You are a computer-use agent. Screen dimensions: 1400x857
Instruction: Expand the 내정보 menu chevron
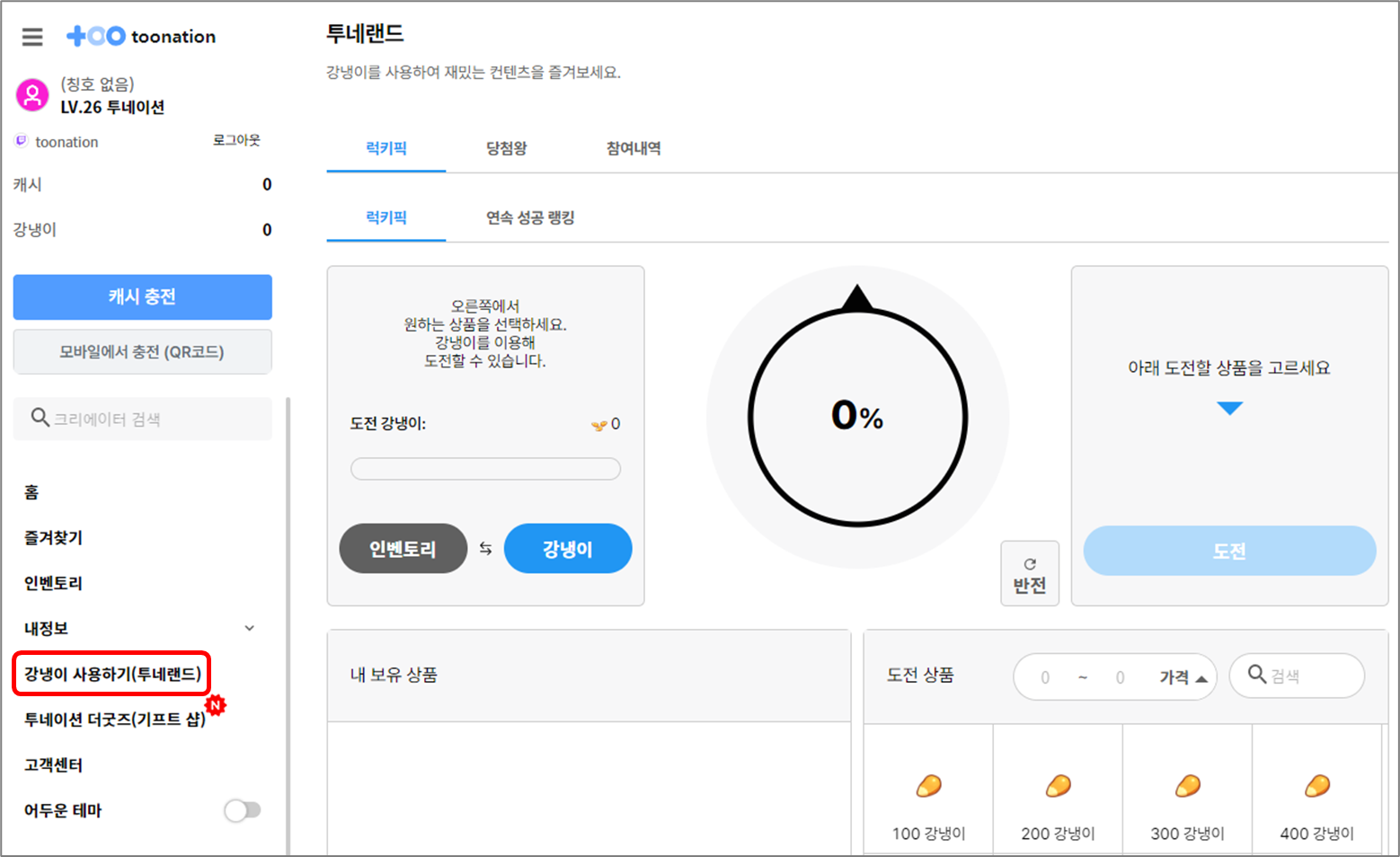[250, 628]
